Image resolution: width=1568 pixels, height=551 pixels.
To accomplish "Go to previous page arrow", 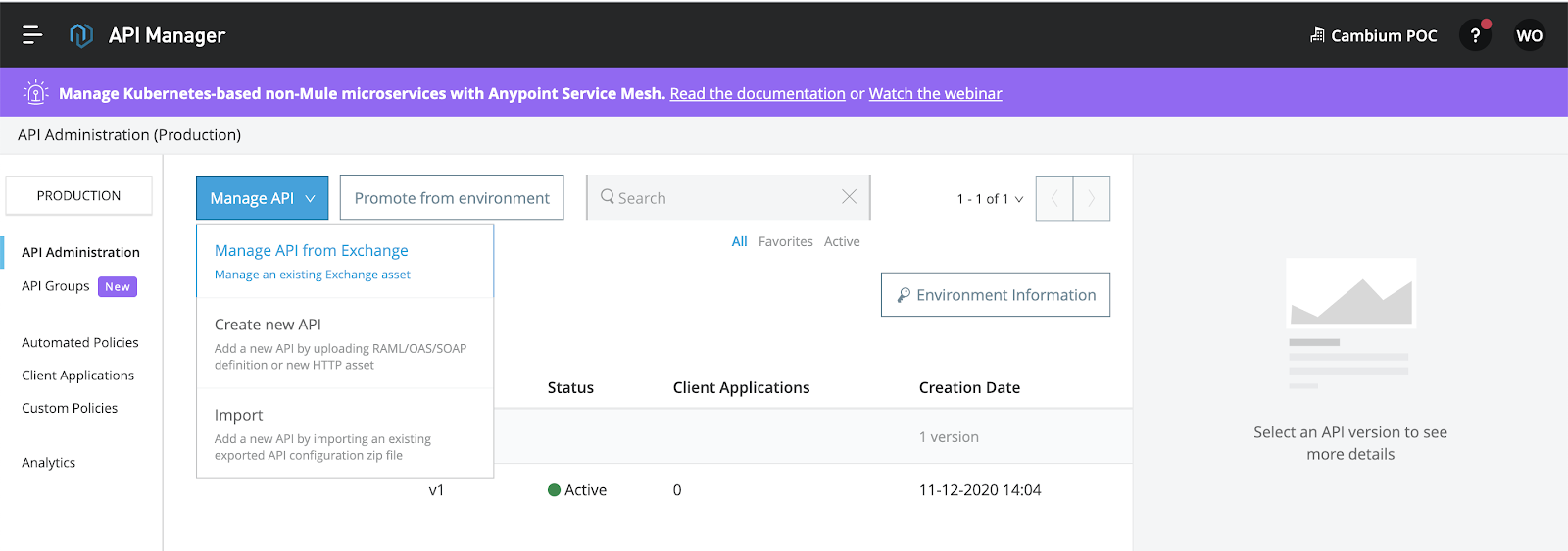I will click(1054, 198).
